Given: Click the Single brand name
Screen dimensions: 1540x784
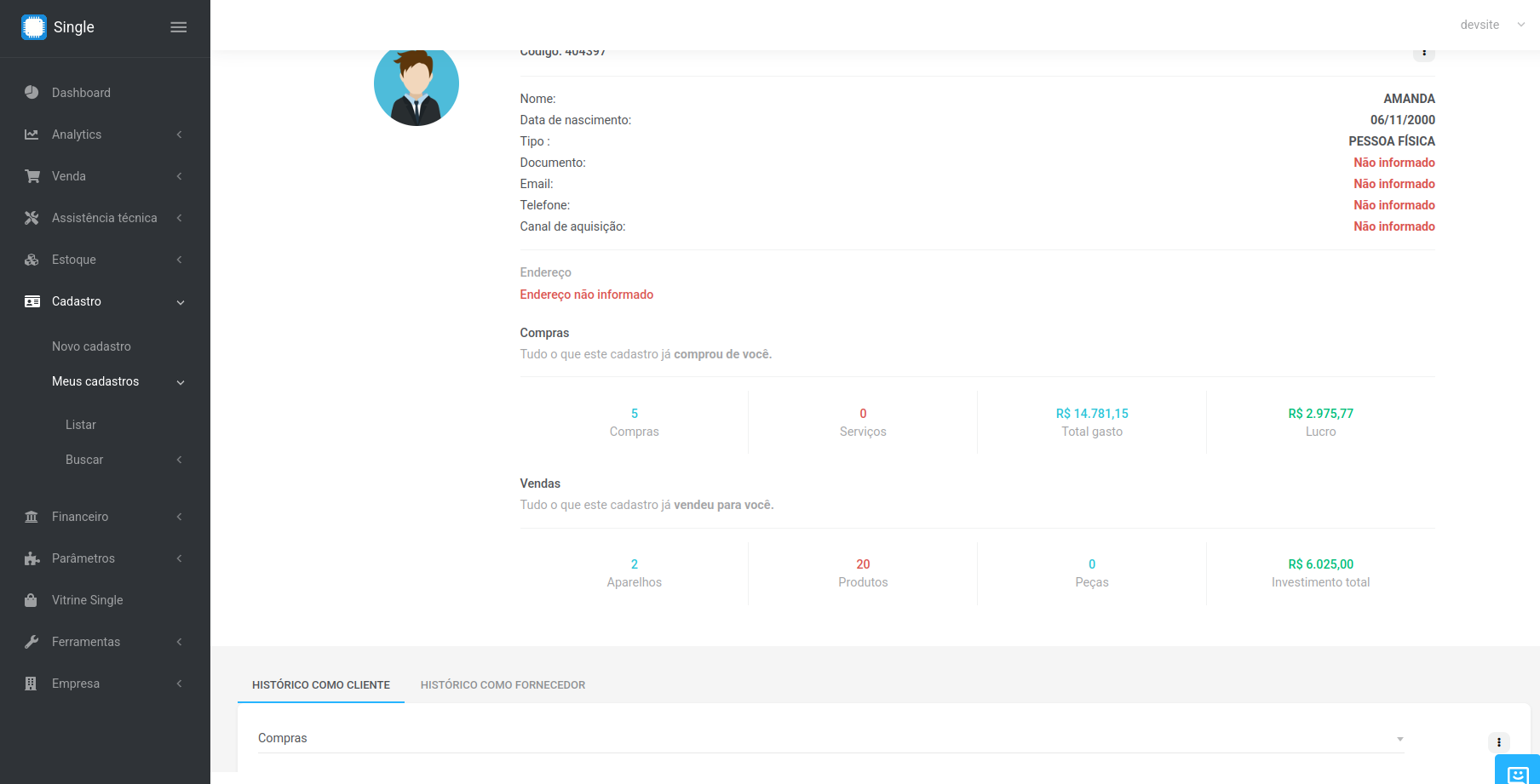Looking at the screenshot, I should pyautogui.click(x=74, y=27).
